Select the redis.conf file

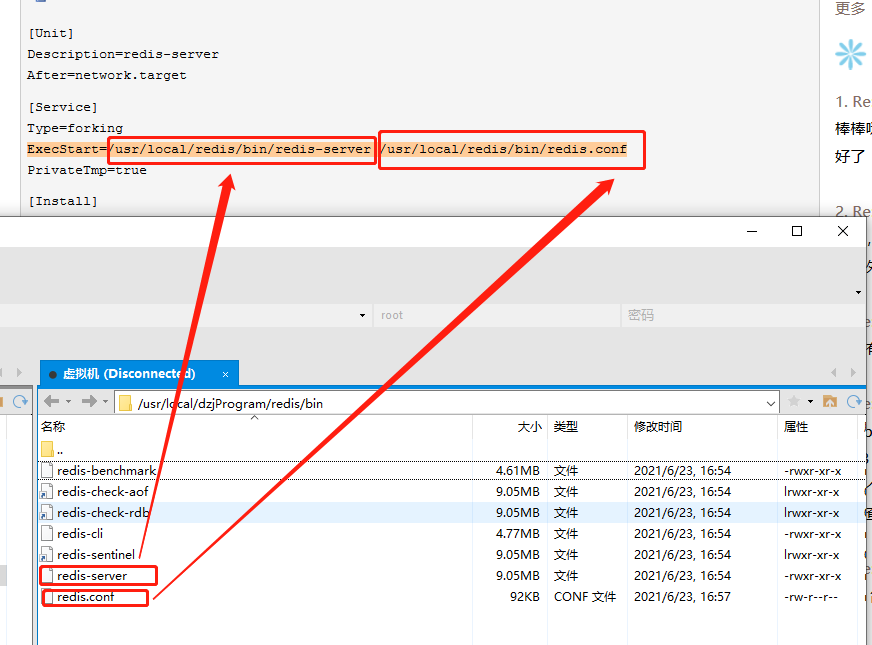(x=85, y=597)
